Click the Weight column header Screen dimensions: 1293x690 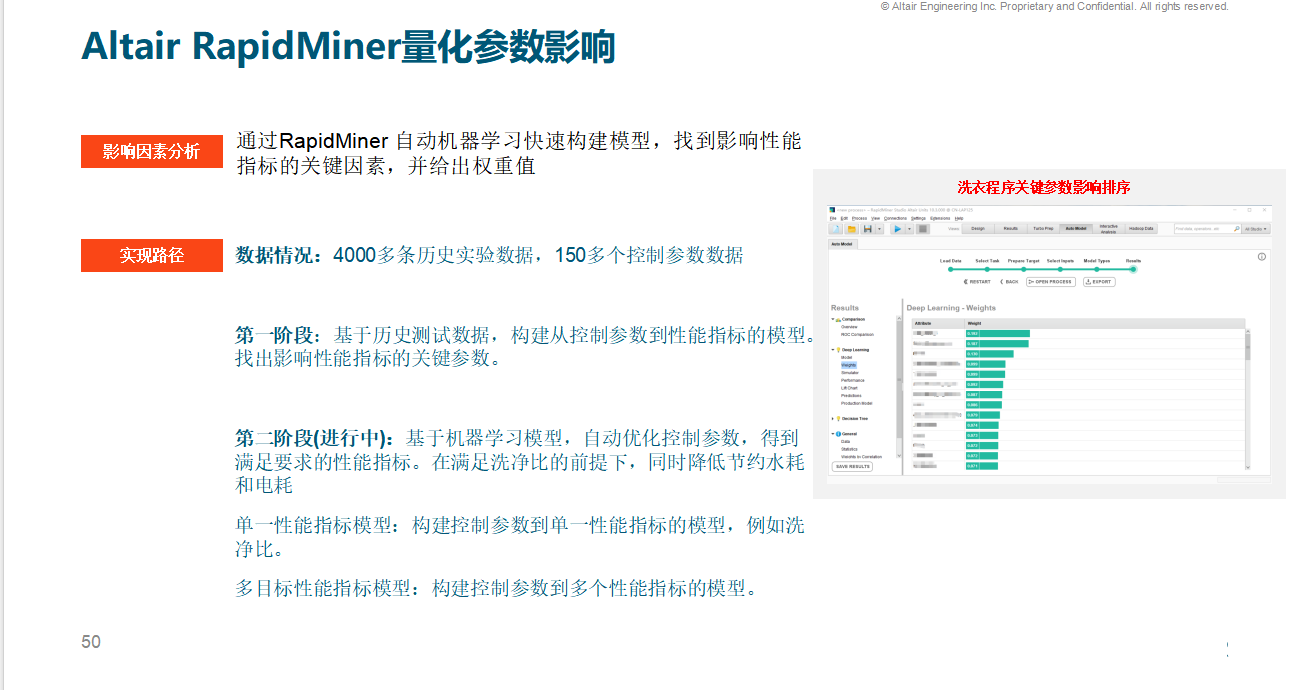pyautogui.click(x=1105, y=323)
